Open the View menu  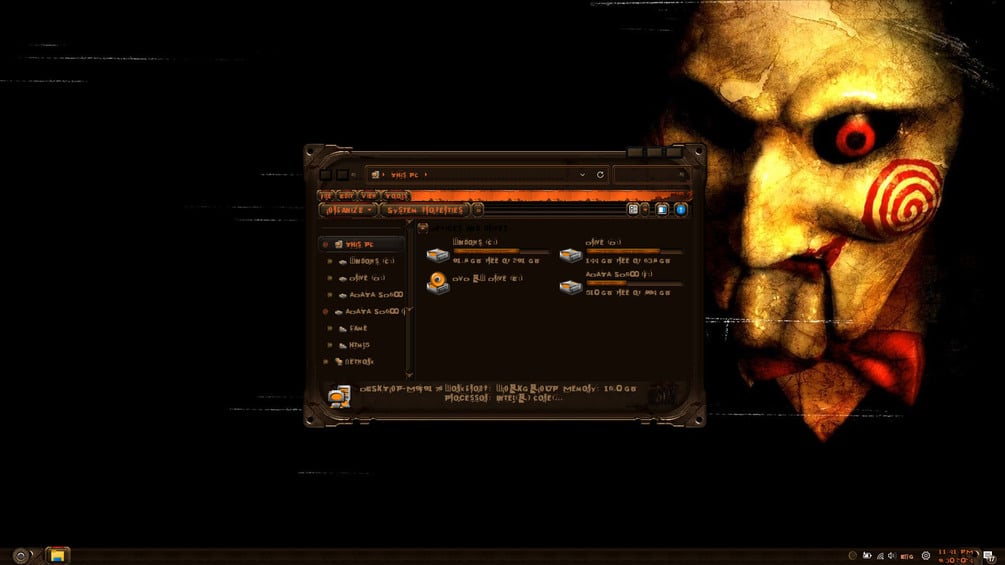(x=369, y=195)
